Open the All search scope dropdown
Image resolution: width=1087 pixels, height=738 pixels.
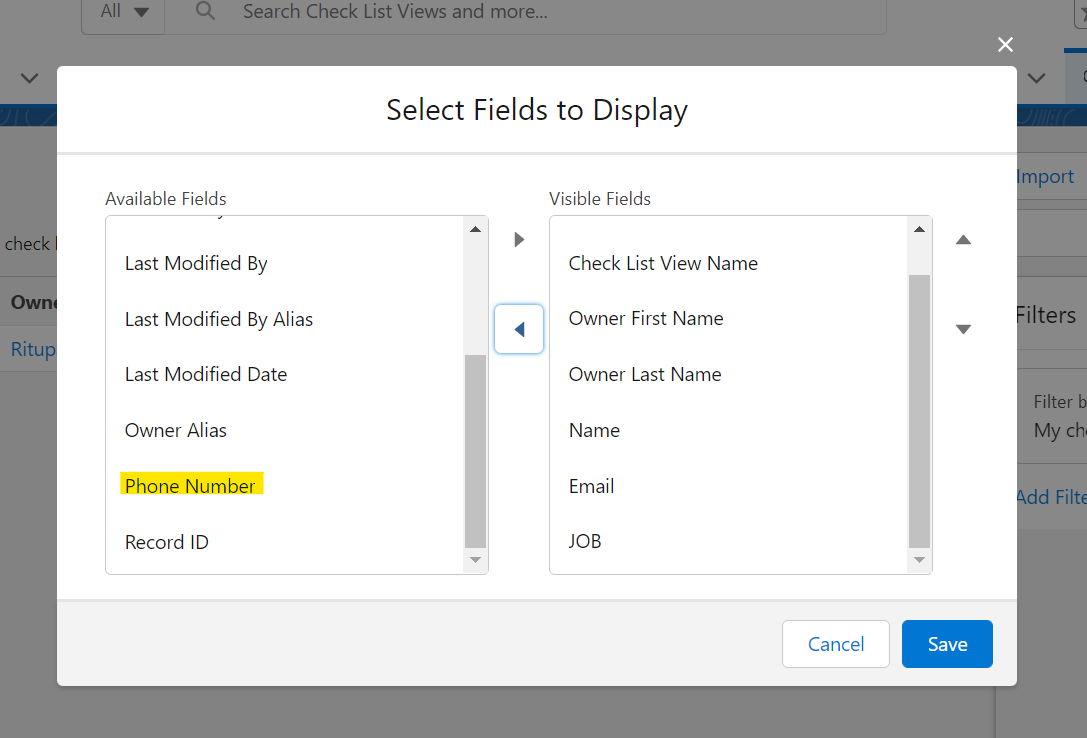[123, 12]
